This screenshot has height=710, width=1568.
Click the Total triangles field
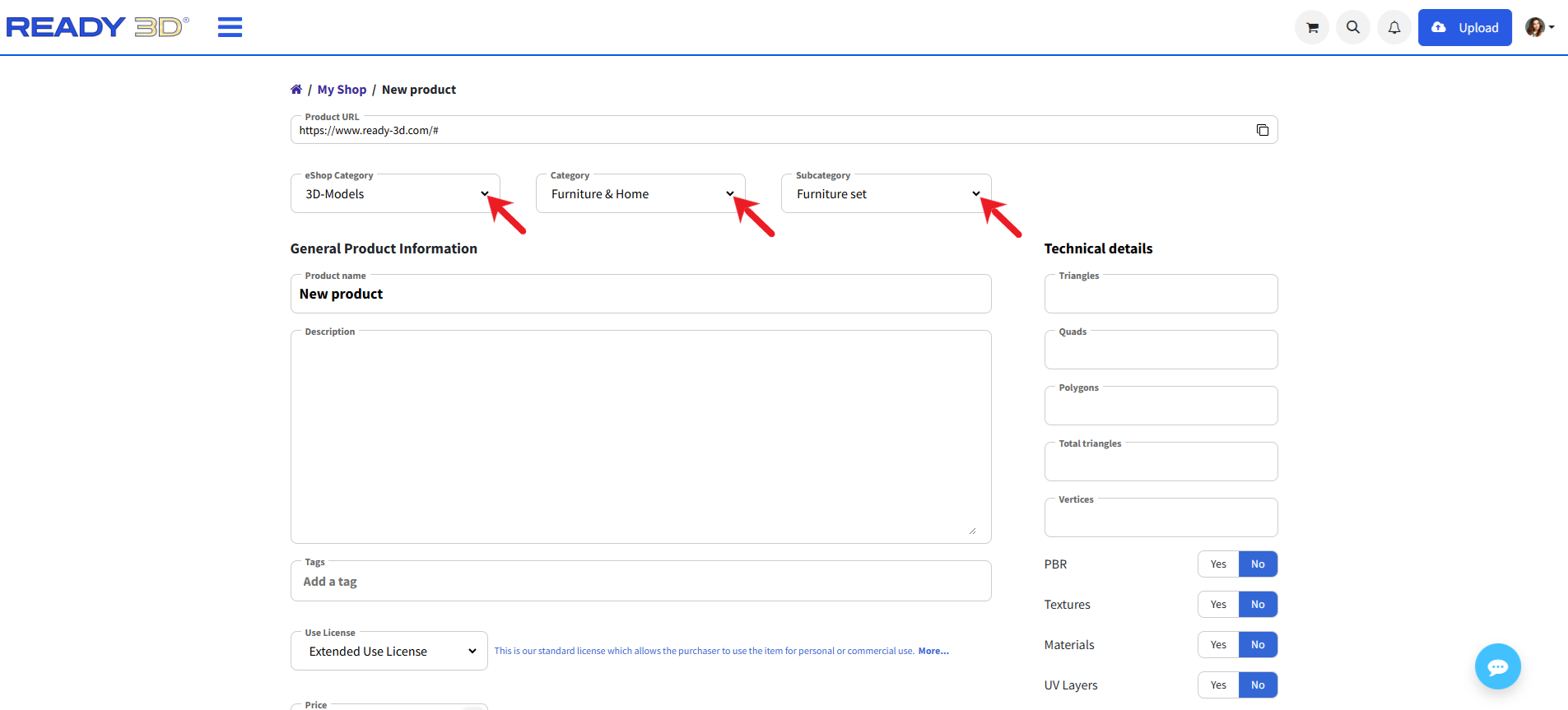(1161, 462)
